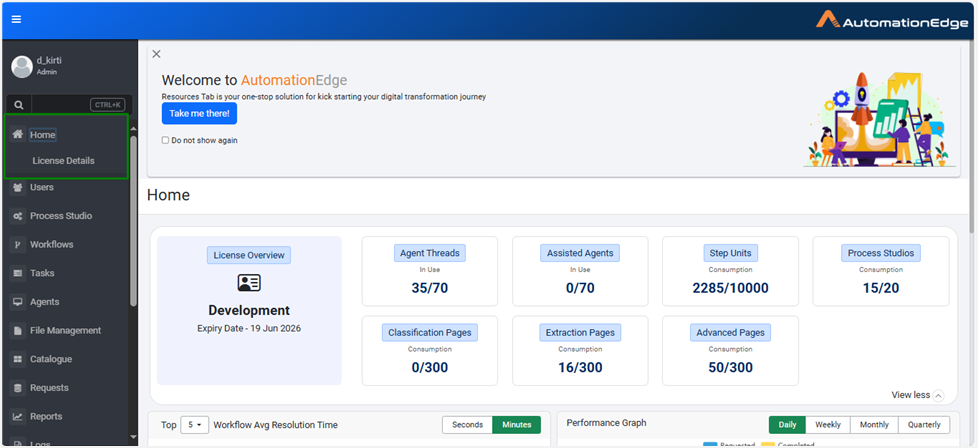Screen dimensions: 978x448
Task: Collapse license cards with View less
Action: 917,395
